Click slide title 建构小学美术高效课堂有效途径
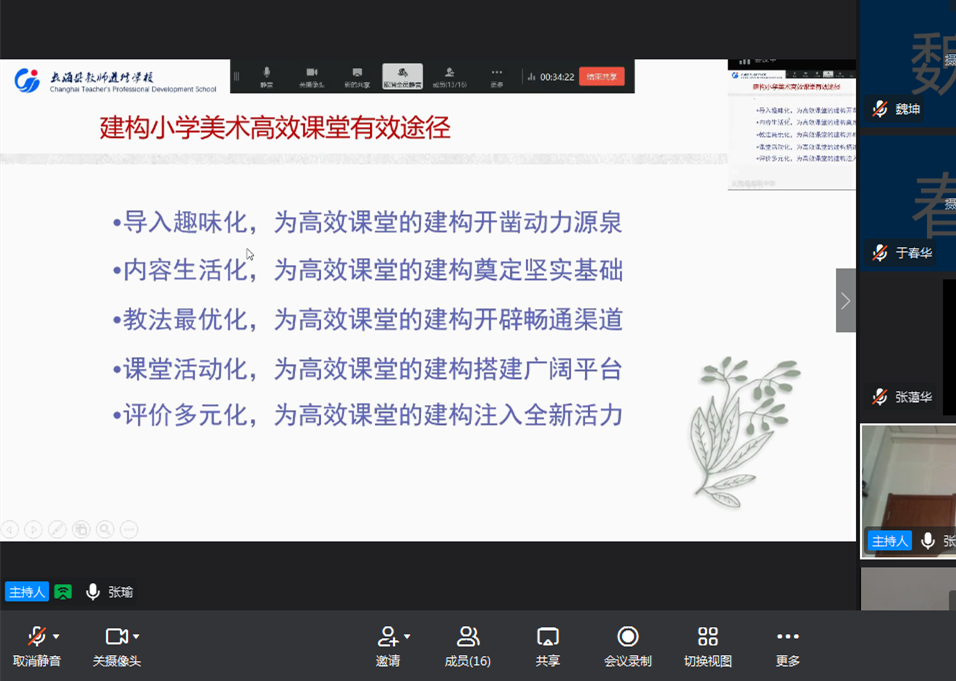Viewport: 956px width, 681px height. (275, 128)
